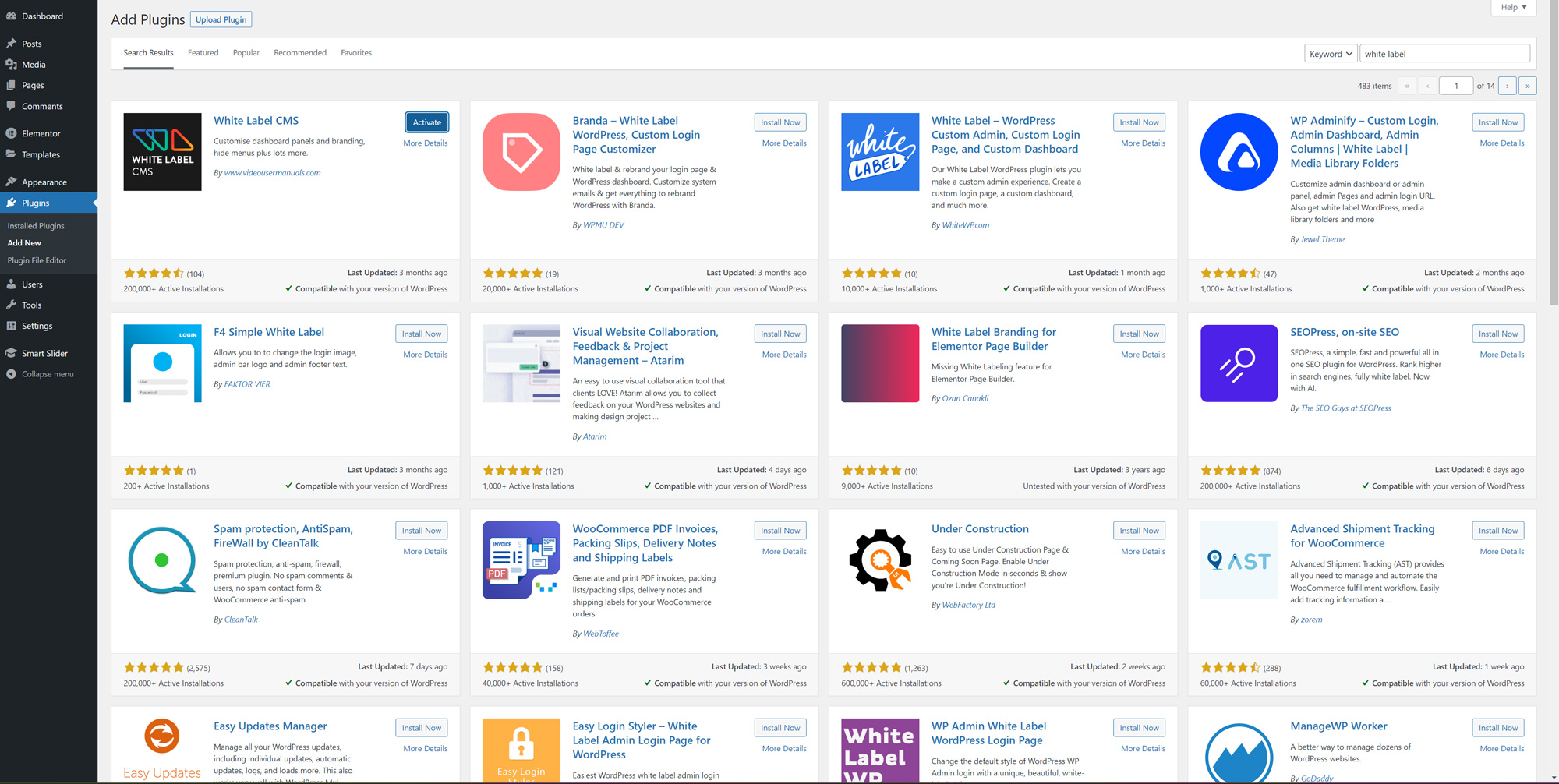Click the WooCommerce PDF Invoices logo
Screen dimensions: 1559x784
pyautogui.click(x=521, y=560)
